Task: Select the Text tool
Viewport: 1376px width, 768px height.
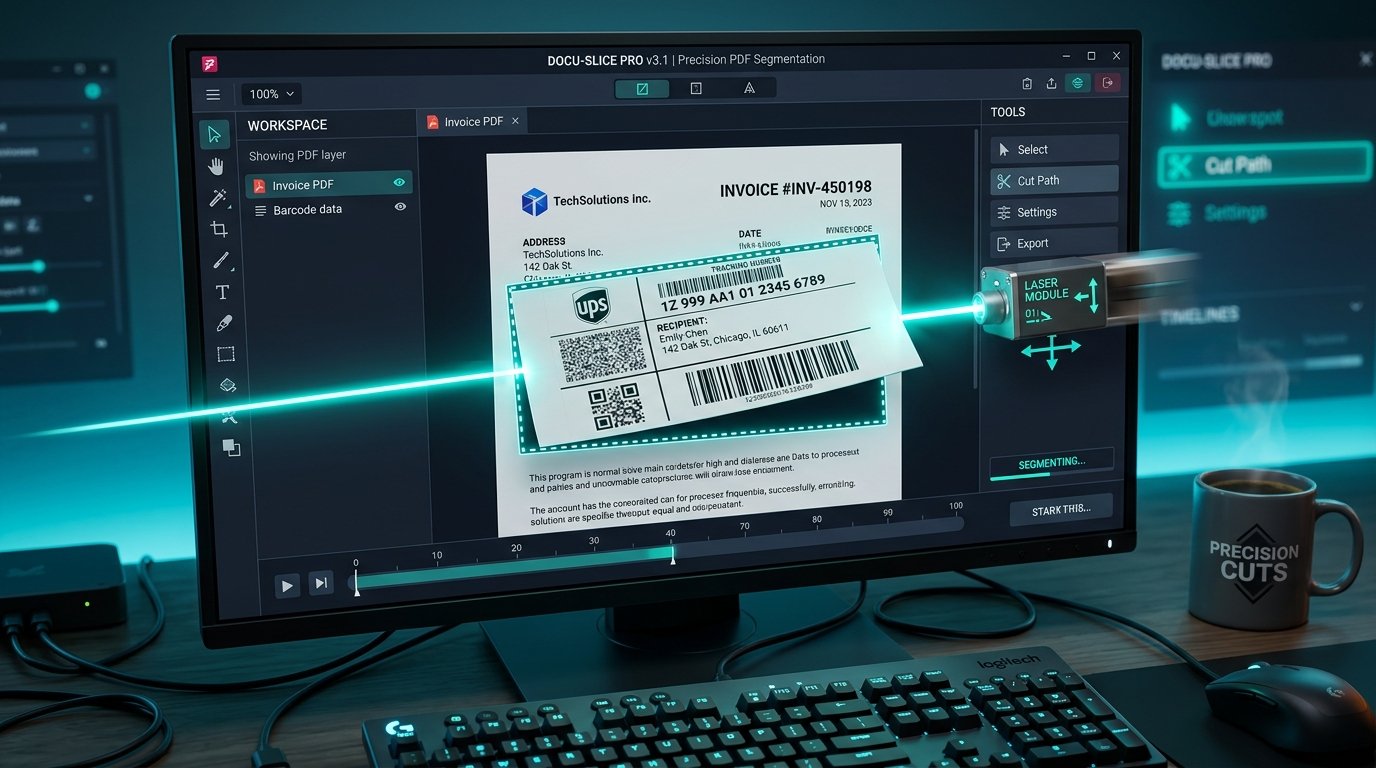Action: pos(222,292)
